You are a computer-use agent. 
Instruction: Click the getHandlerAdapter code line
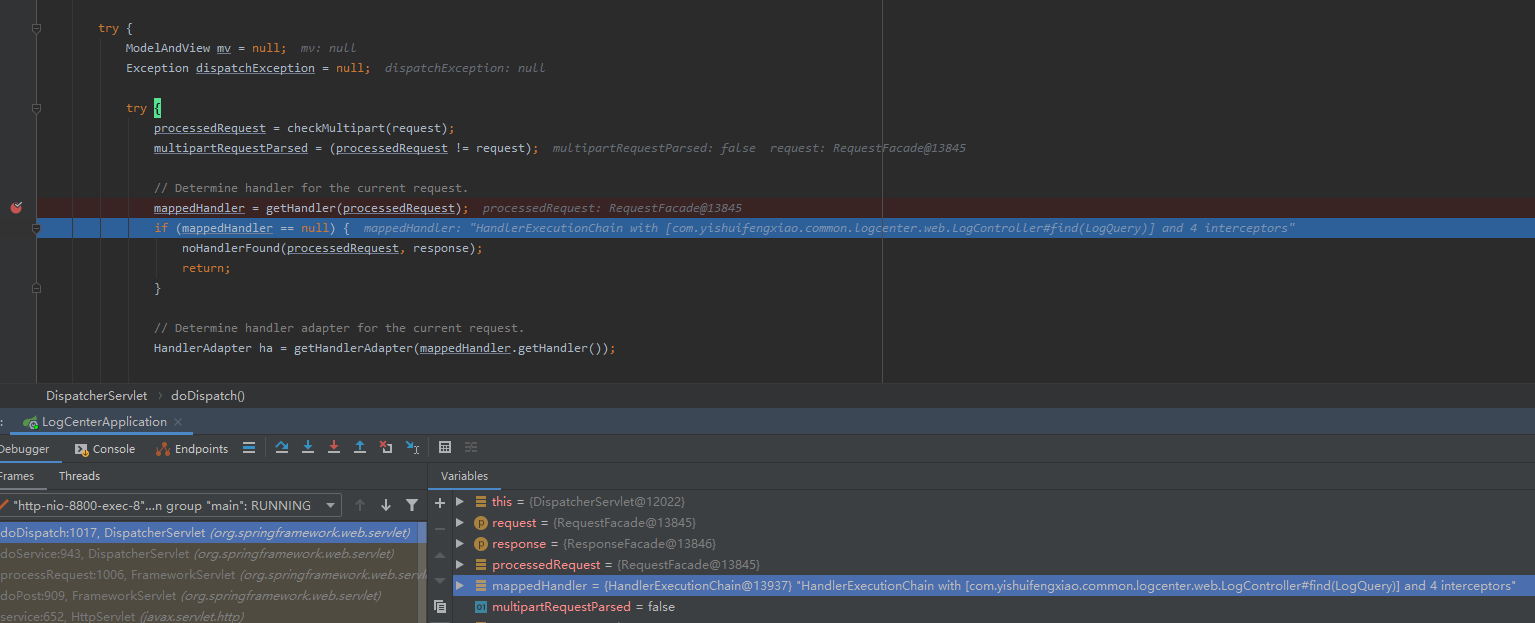pyautogui.click(x=384, y=348)
